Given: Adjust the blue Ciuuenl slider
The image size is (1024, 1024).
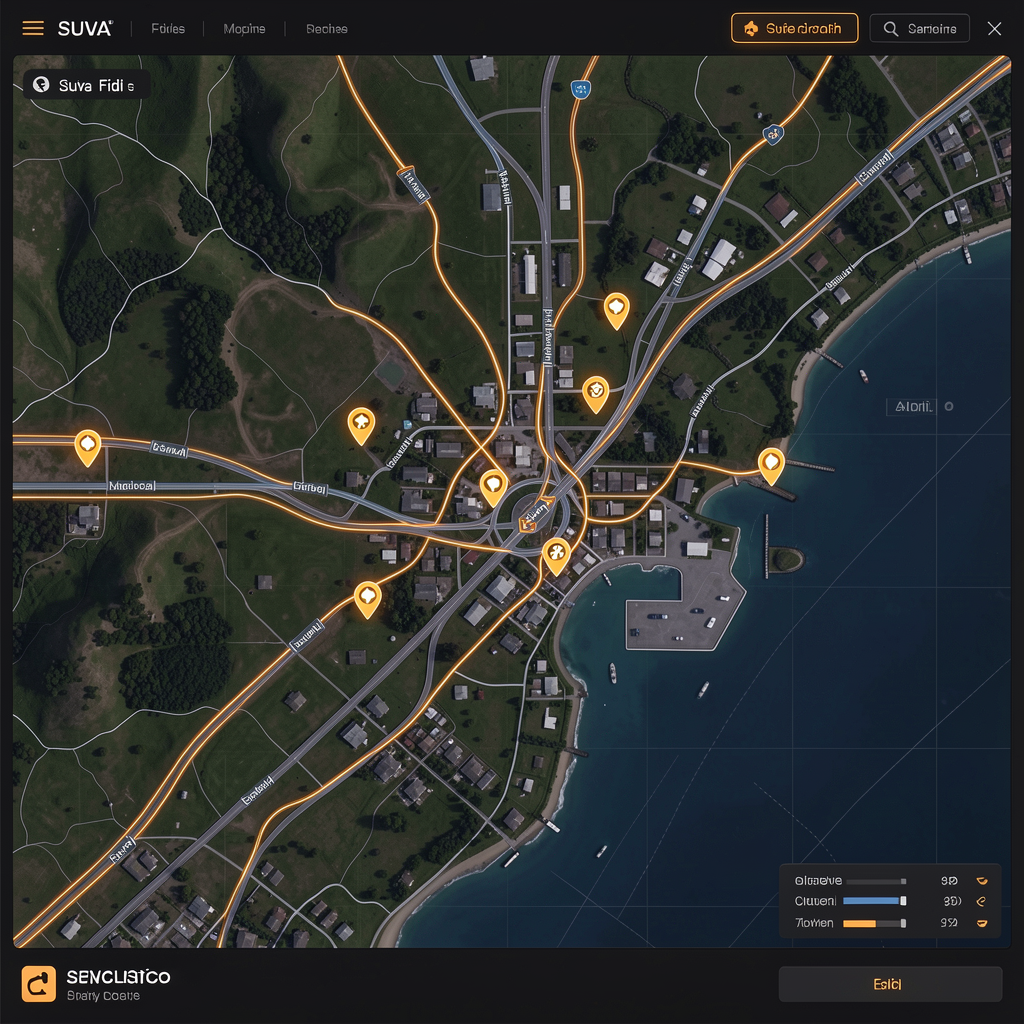Looking at the screenshot, I should (x=874, y=901).
